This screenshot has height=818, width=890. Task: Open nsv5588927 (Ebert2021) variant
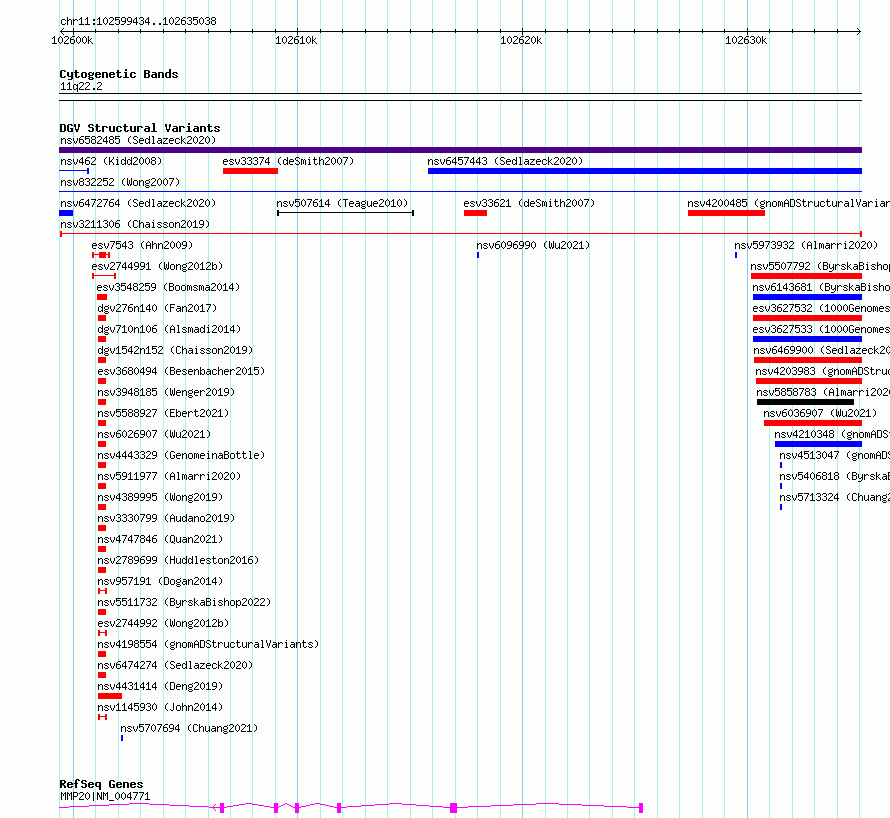tap(163, 413)
